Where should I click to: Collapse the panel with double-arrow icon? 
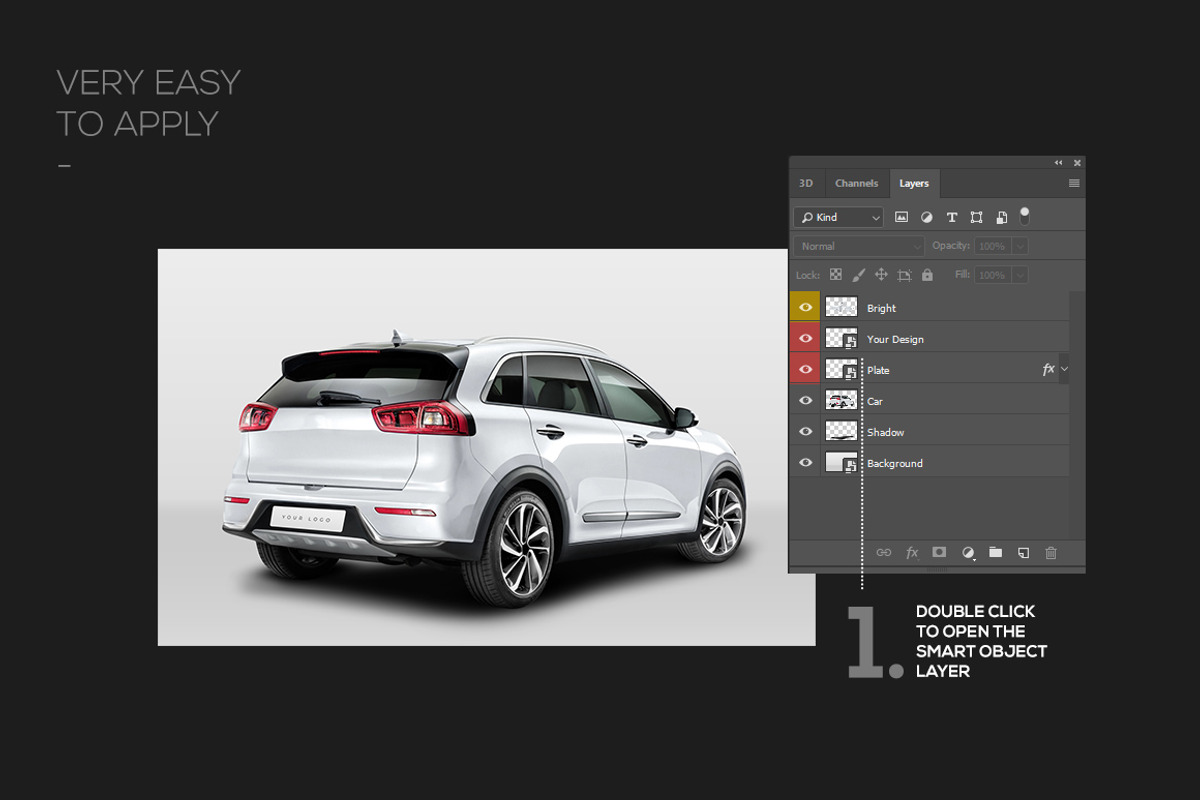coord(1058,162)
